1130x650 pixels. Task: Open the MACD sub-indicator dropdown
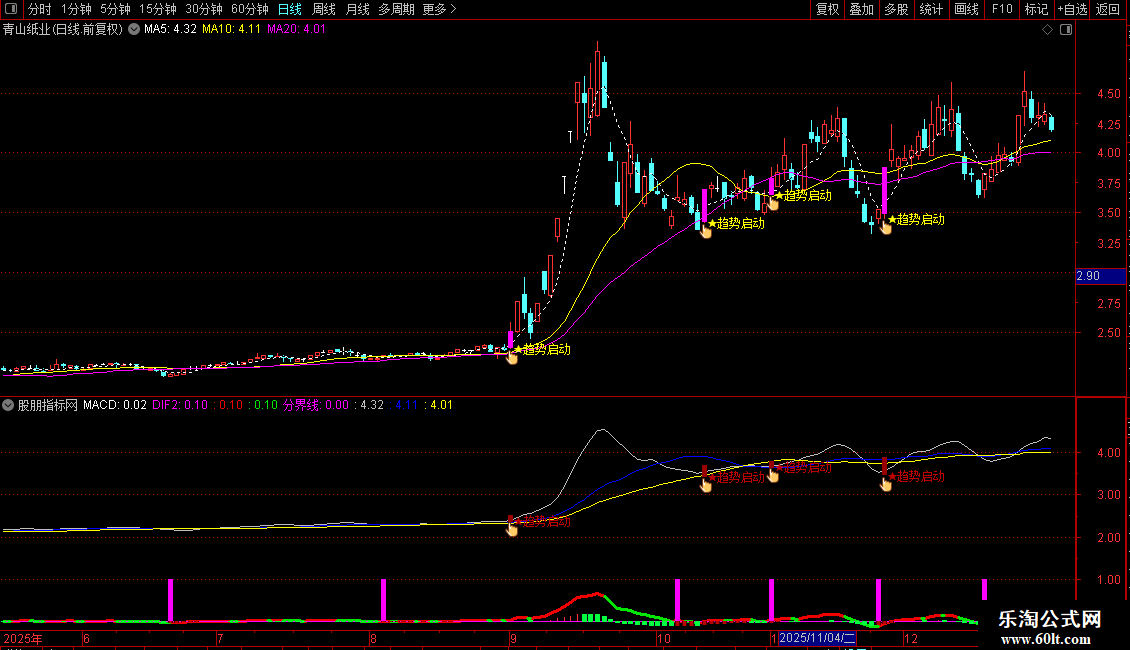[x=8, y=405]
